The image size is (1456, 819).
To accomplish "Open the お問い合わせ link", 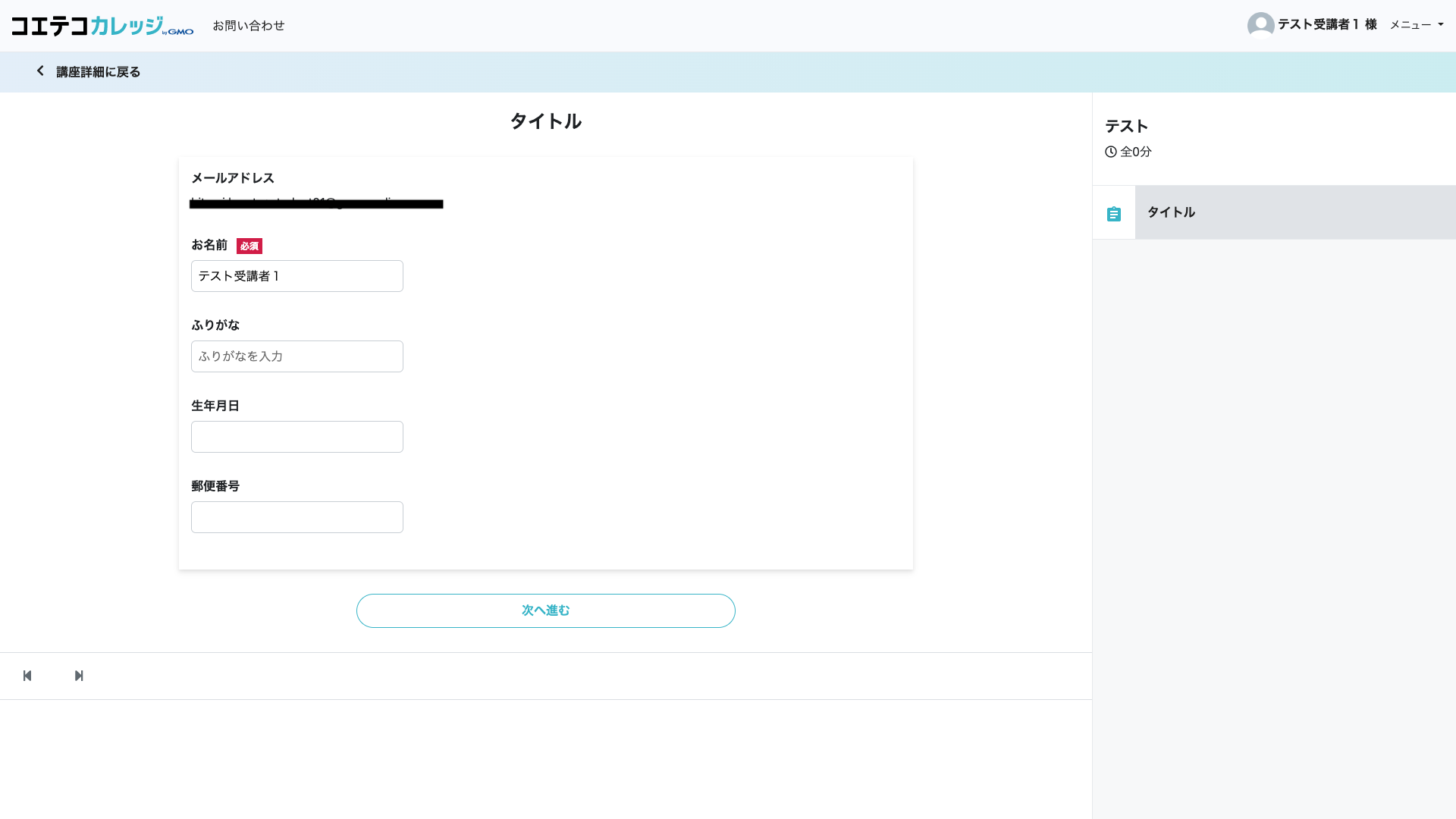I will click(x=248, y=26).
